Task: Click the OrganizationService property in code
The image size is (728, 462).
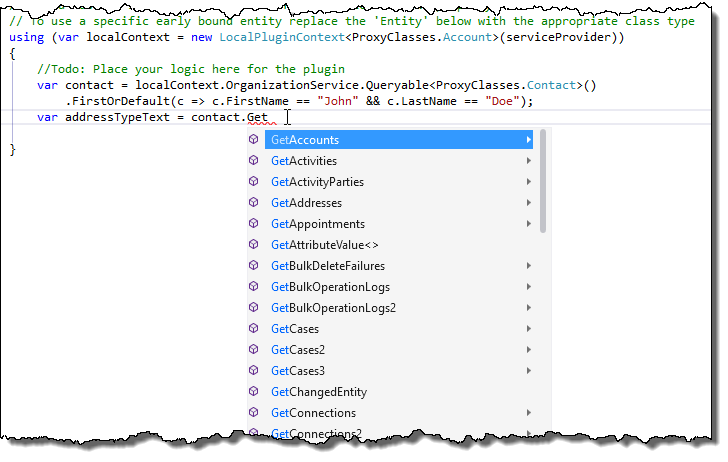Action: pos(292,85)
